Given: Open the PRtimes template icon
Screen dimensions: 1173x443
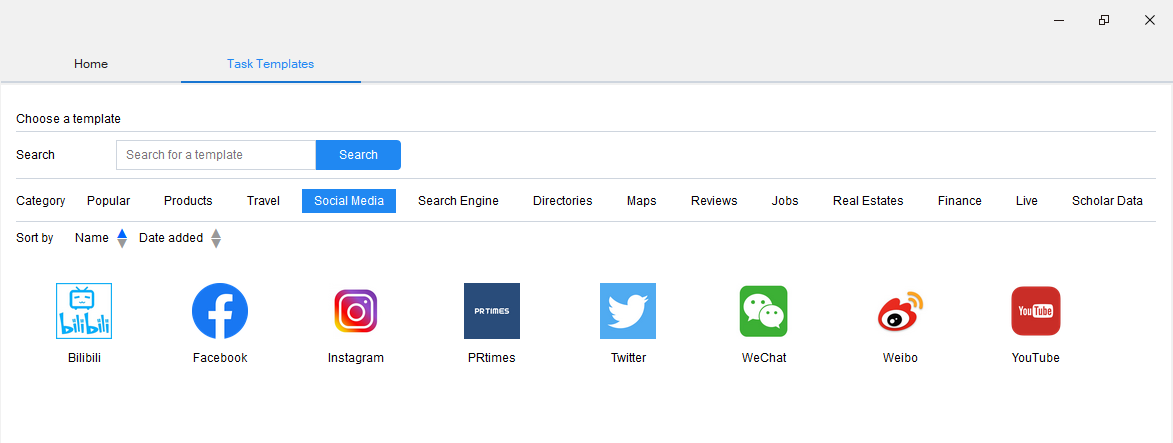Looking at the screenshot, I should pos(492,311).
